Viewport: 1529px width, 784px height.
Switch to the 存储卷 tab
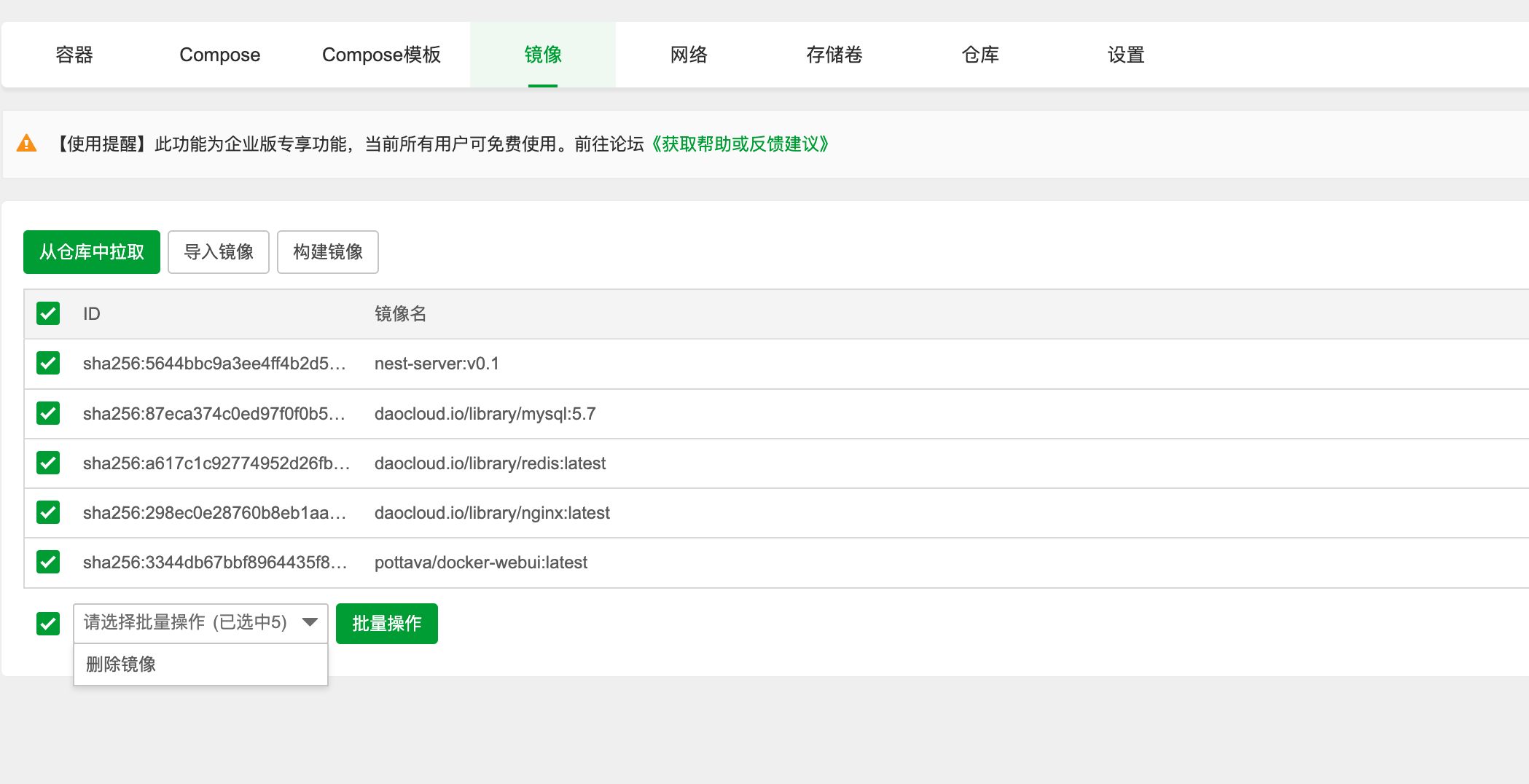pyautogui.click(x=834, y=55)
